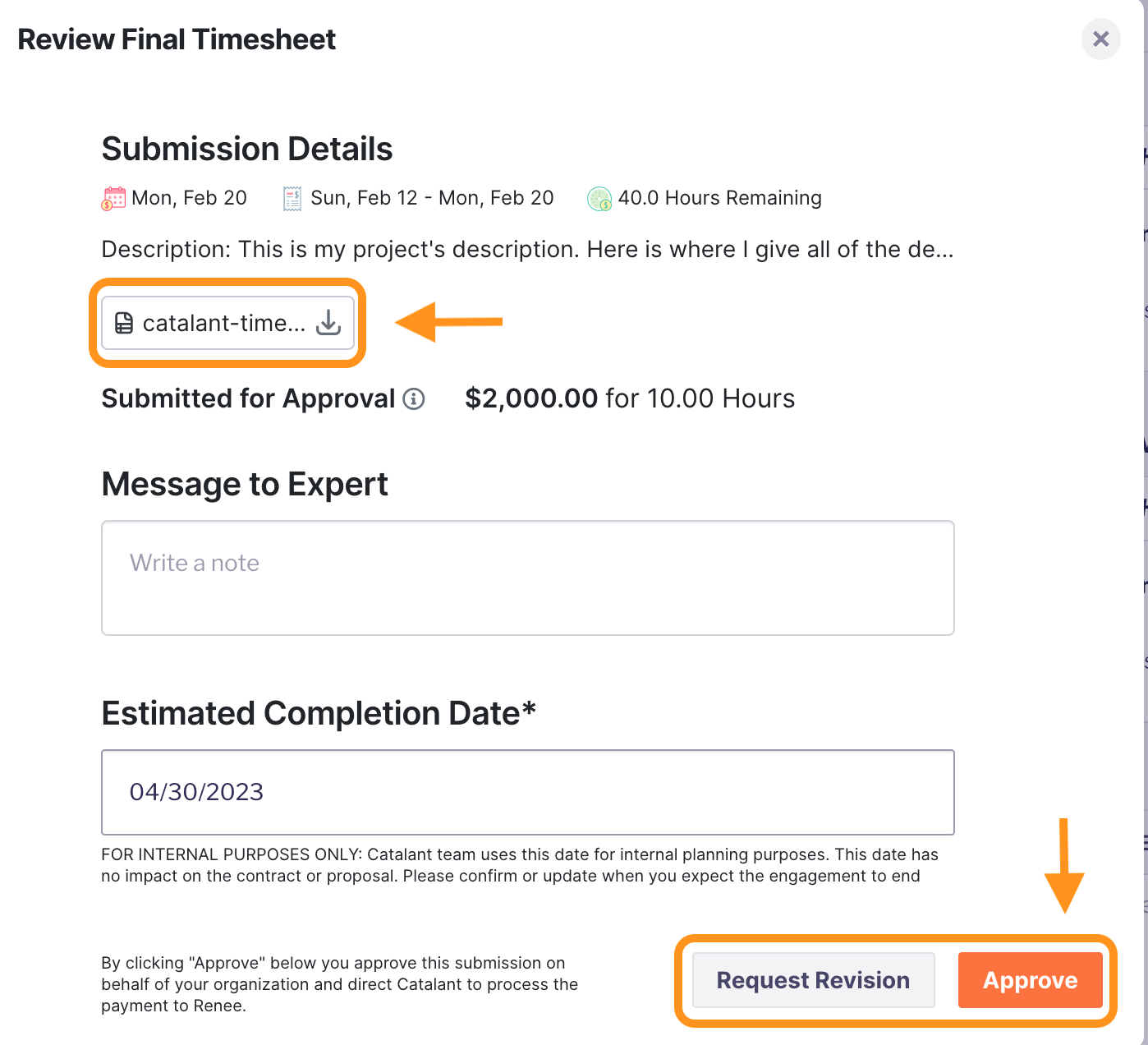Click the info icon beside Submitted for Approval
Image resolution: width=1148 pixels, height=1045 pixels.
414,399
